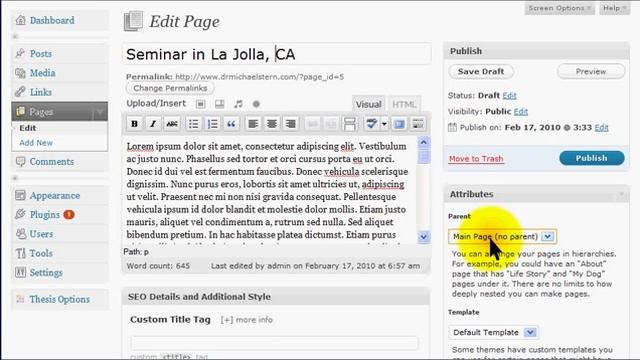Add an image via Upload/Insert
The height and width of the screenshot is (360, 640).
(200, 104)
